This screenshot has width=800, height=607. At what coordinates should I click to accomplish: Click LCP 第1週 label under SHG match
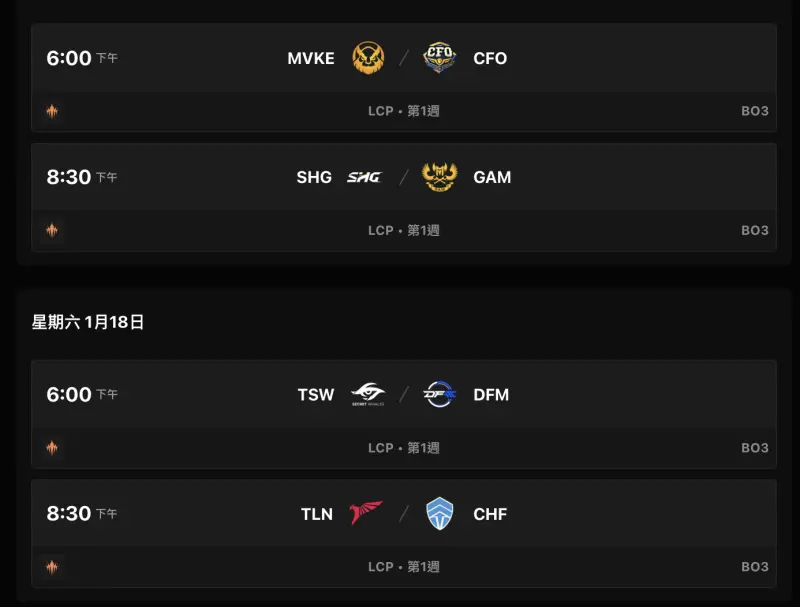[404, 230]
